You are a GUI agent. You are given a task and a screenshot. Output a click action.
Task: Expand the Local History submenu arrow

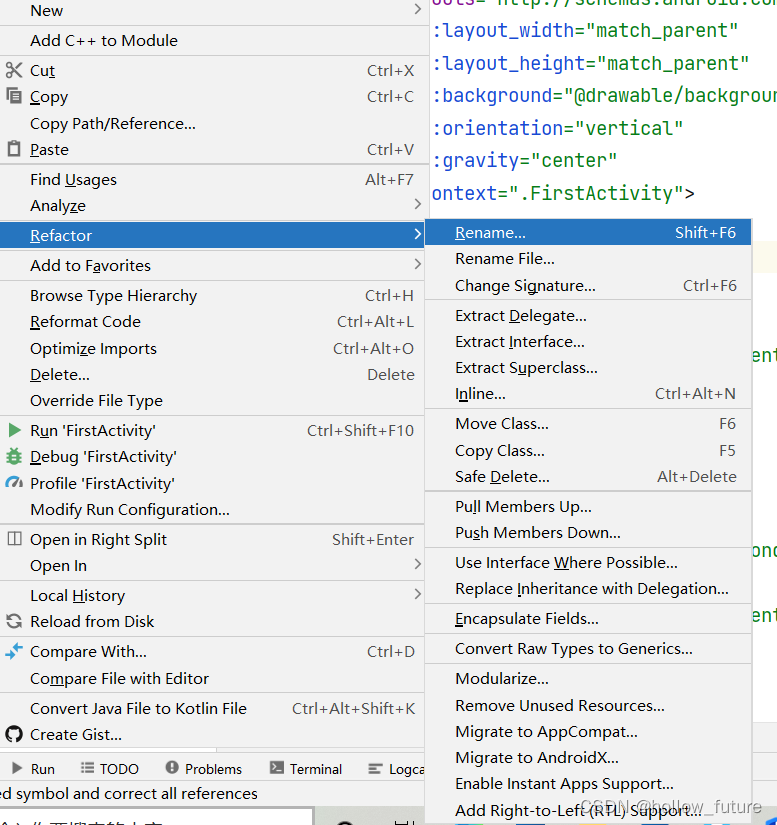tap(417, 594)
